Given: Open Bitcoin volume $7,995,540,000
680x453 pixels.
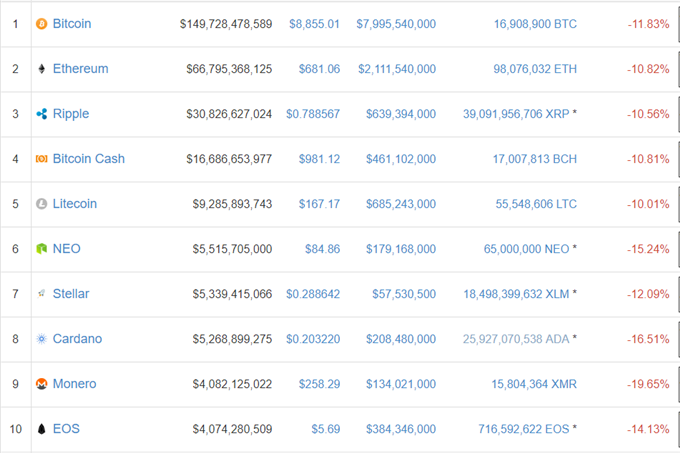Looking at the screenshot, I should [396, 24].
